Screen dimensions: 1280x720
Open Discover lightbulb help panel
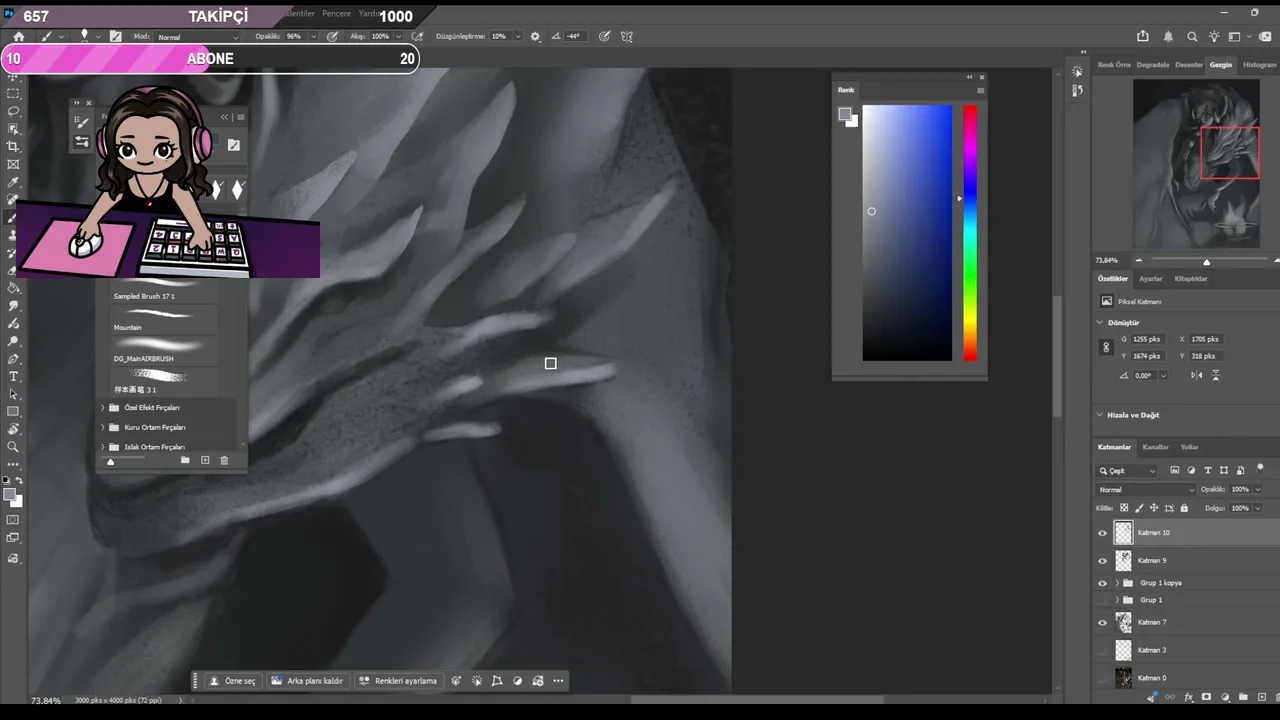(x=1214, y=36)
